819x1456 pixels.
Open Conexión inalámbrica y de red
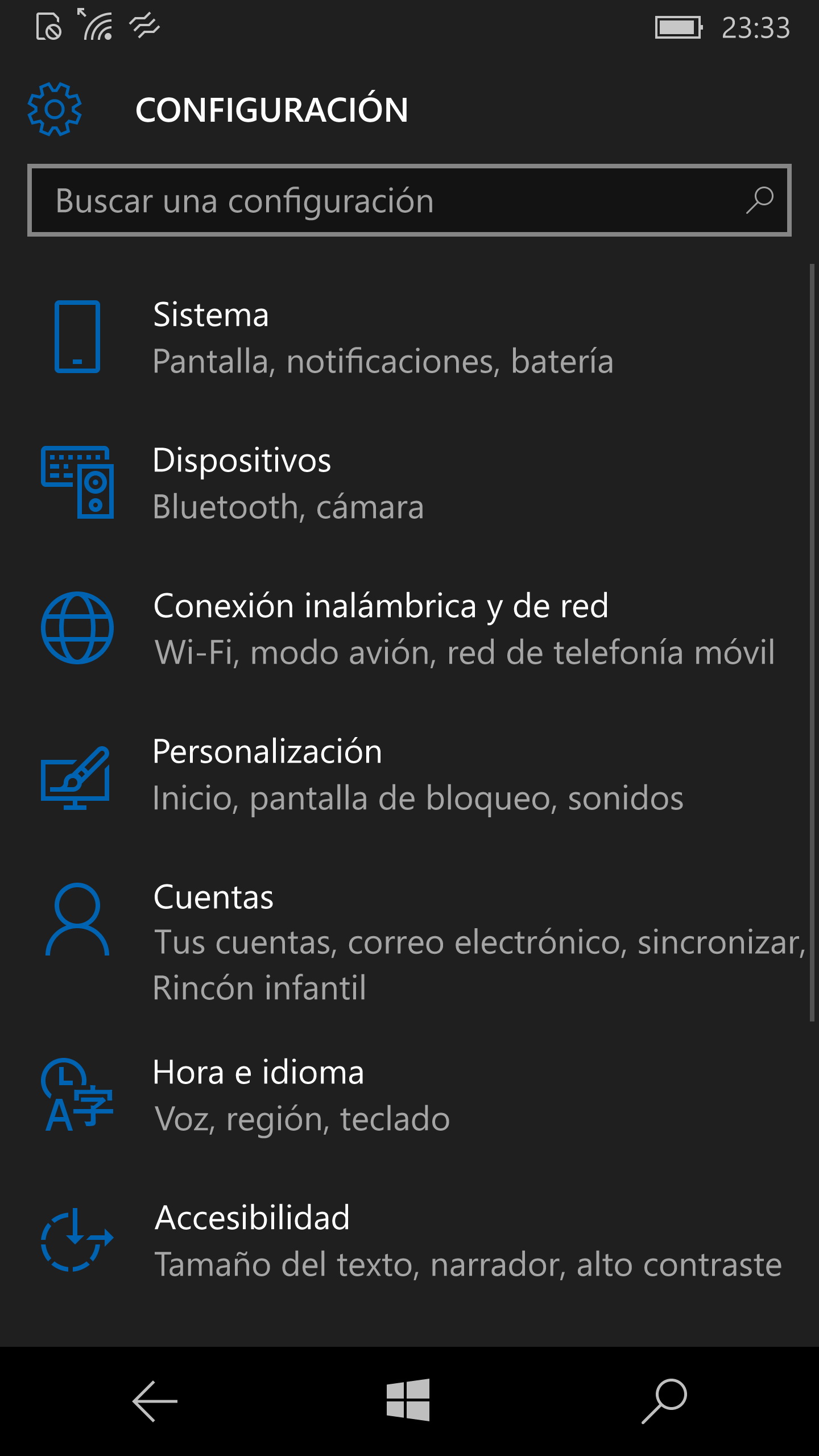464,629
